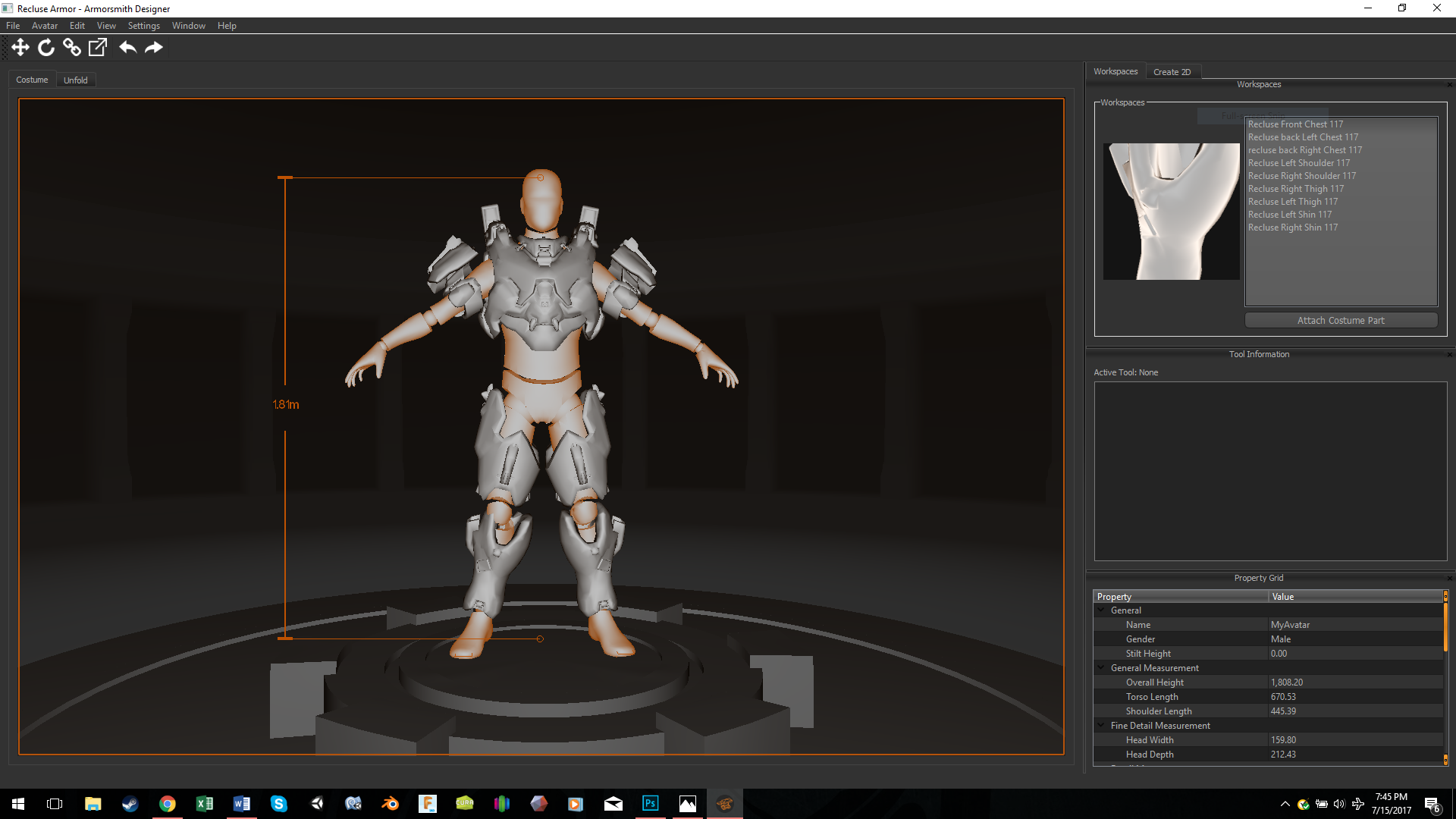
Task: Click the Export pop-out icon
Action: tap(98, 48)
